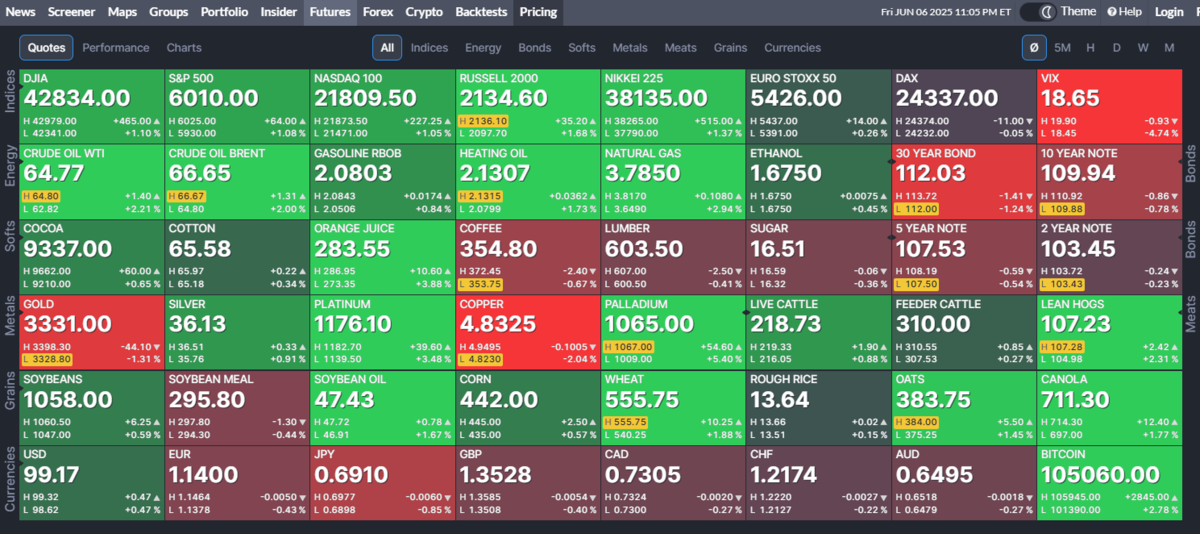Open the Soybeans futures tile
The width and height of the screenshot is (1200, 534).
pyautogui.click(x=91, y=408)
